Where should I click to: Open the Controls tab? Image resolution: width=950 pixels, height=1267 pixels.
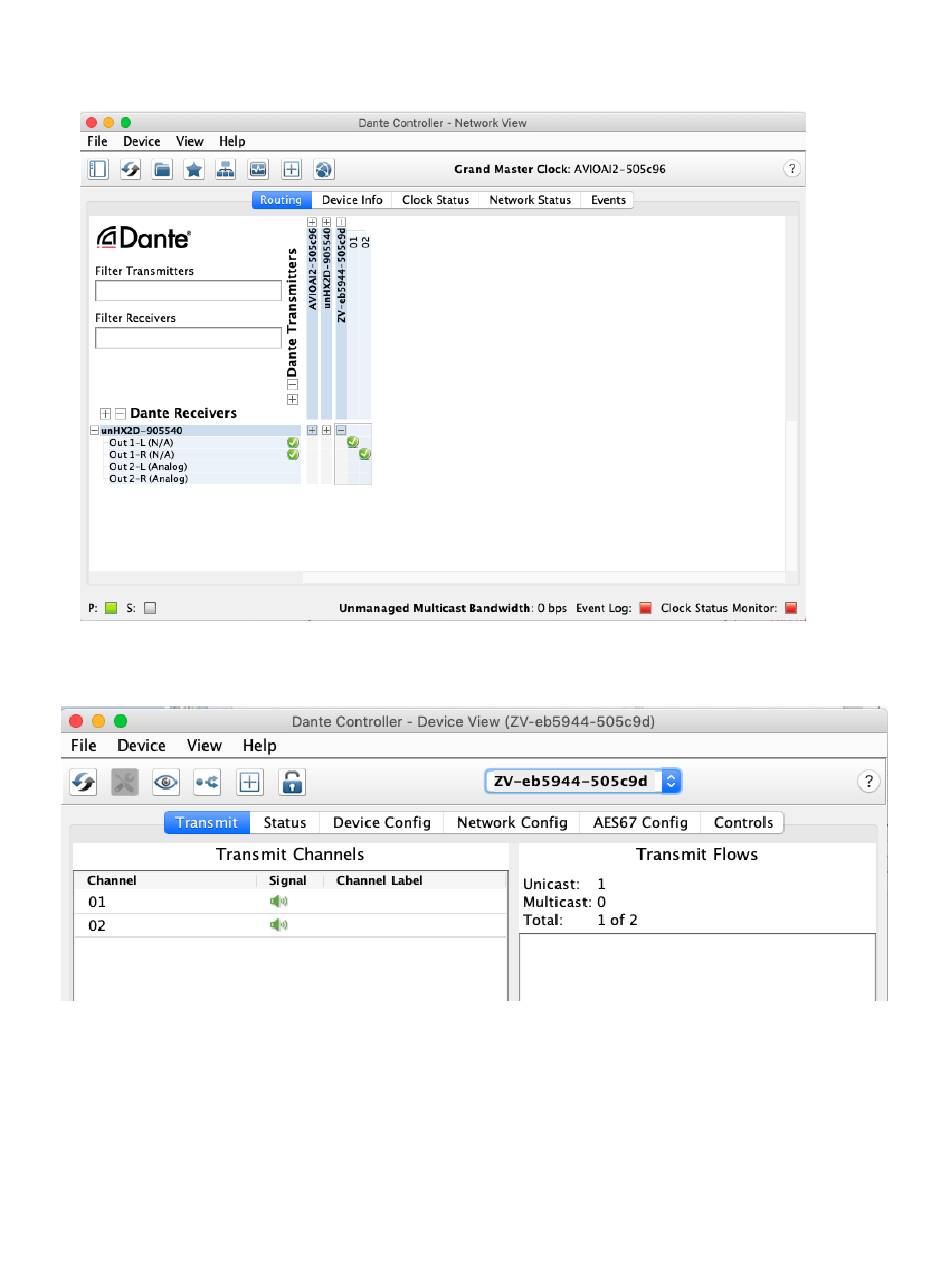tap(743, 822)
